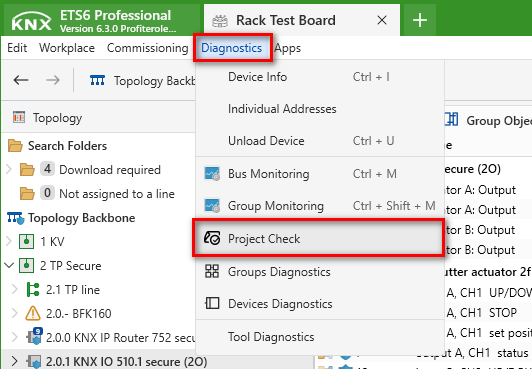The width and height of the screenshot is (532, 369).
Task: Add a new tab with plus button
Action: point(420,20)
